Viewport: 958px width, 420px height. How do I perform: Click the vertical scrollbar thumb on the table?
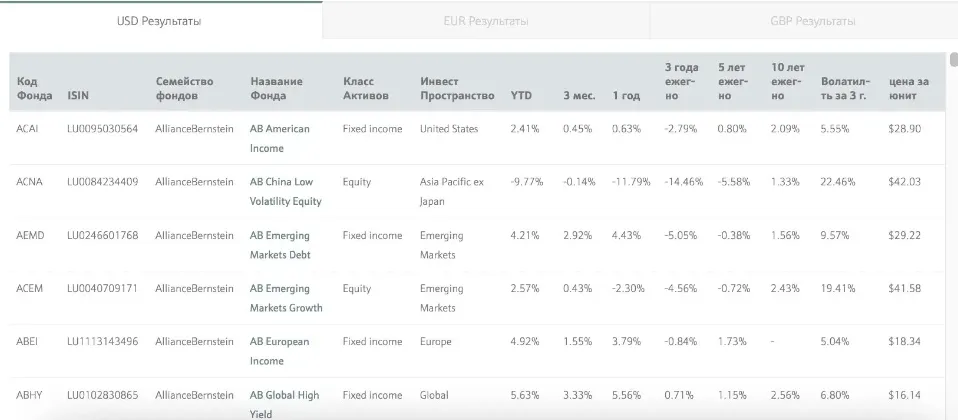click(954, 60)
